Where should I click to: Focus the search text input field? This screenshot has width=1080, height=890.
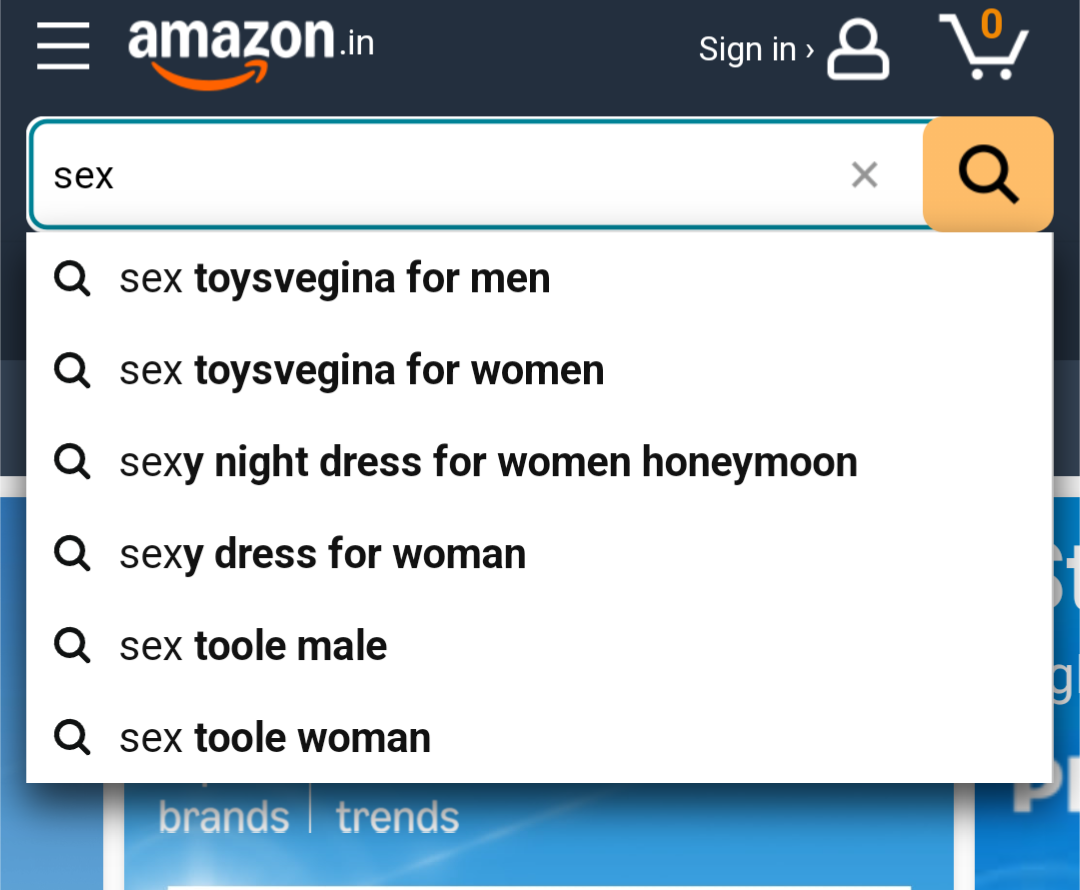(x=430, y=175)
